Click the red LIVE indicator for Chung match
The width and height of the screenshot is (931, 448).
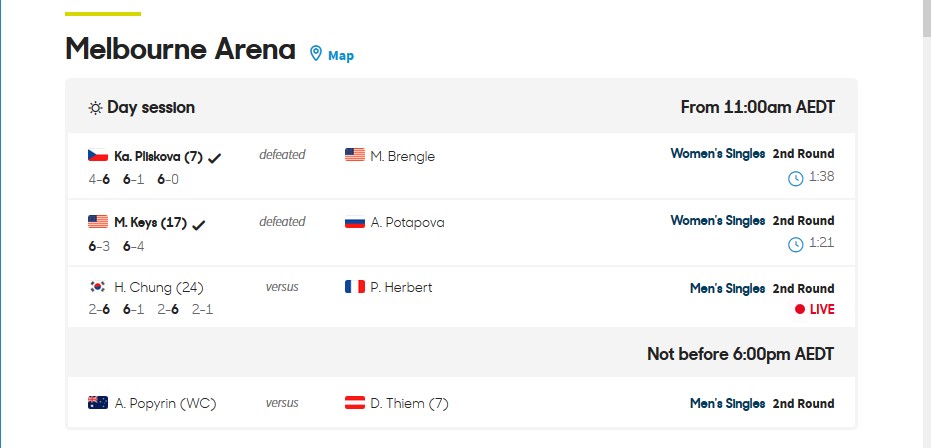click(x=815, y=309)
